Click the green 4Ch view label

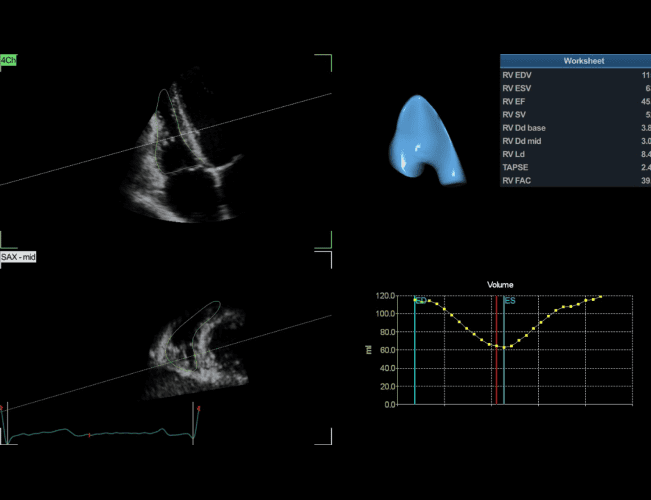pos(8,61)
